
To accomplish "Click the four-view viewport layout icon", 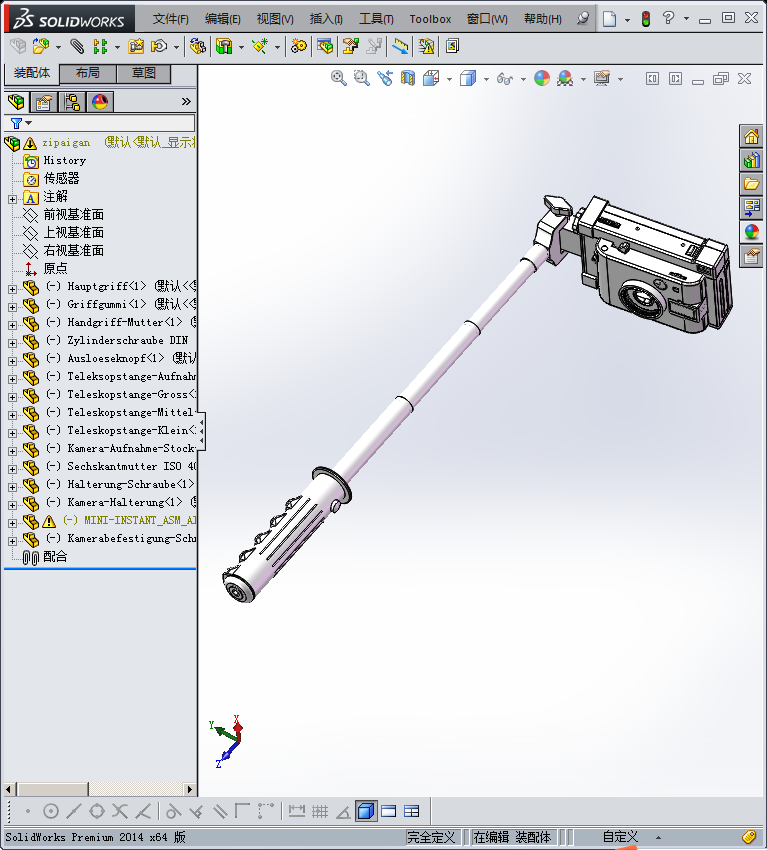I will [412, 812].
